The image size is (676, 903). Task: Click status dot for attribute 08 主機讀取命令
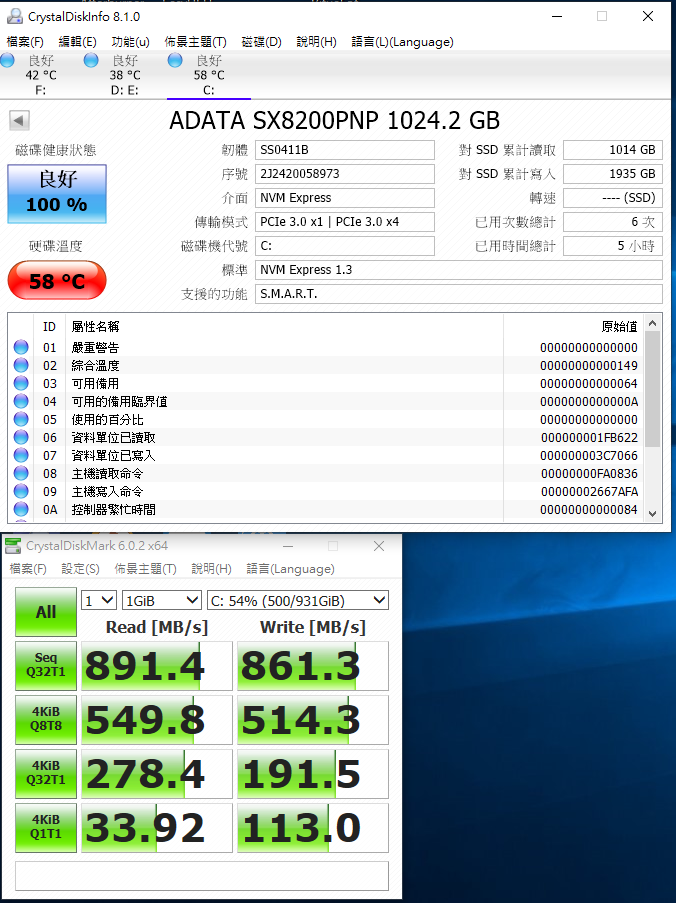[21, 473]
